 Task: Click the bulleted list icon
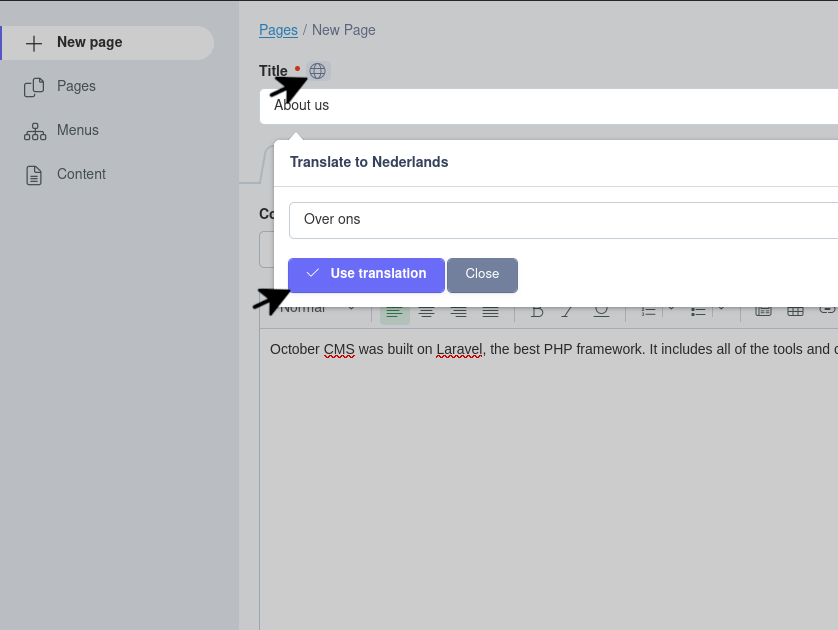[x=698, y=312]
